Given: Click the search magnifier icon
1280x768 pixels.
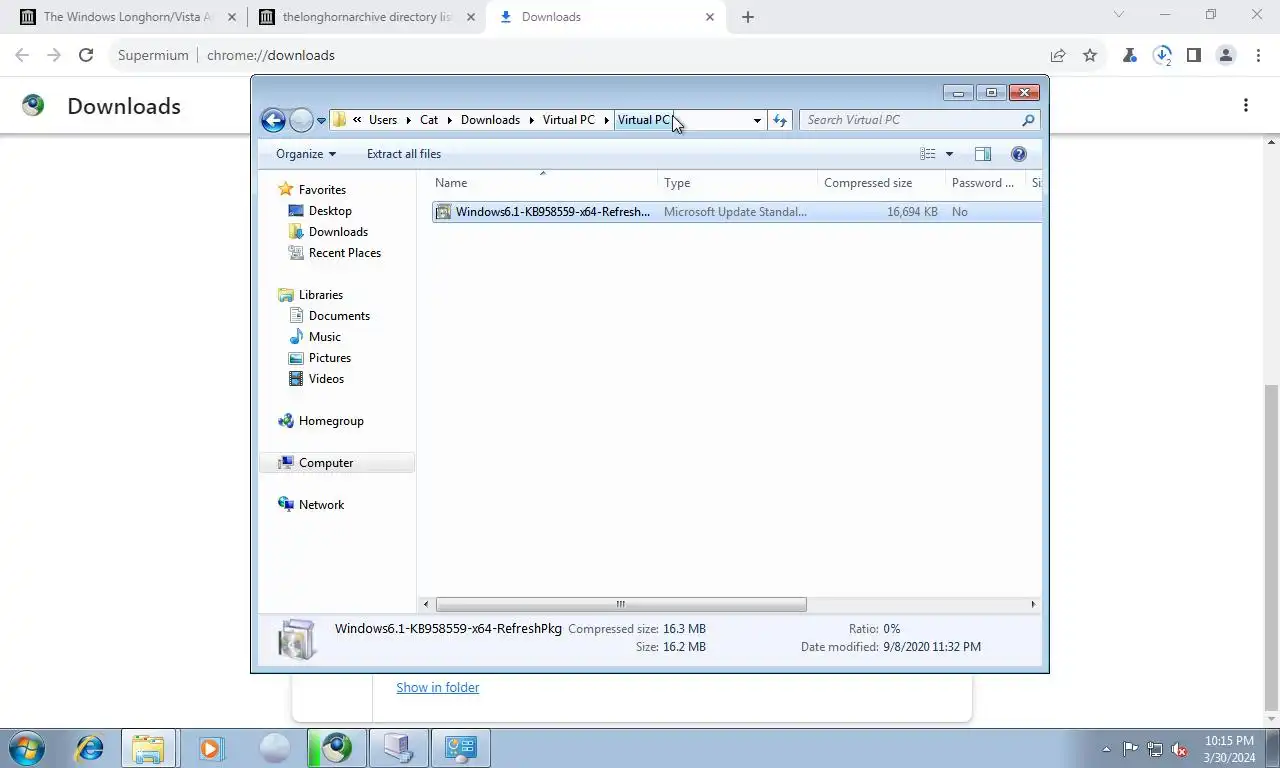Looking at the screenshot, I should pyautogui.click(x=1028, y=120).
